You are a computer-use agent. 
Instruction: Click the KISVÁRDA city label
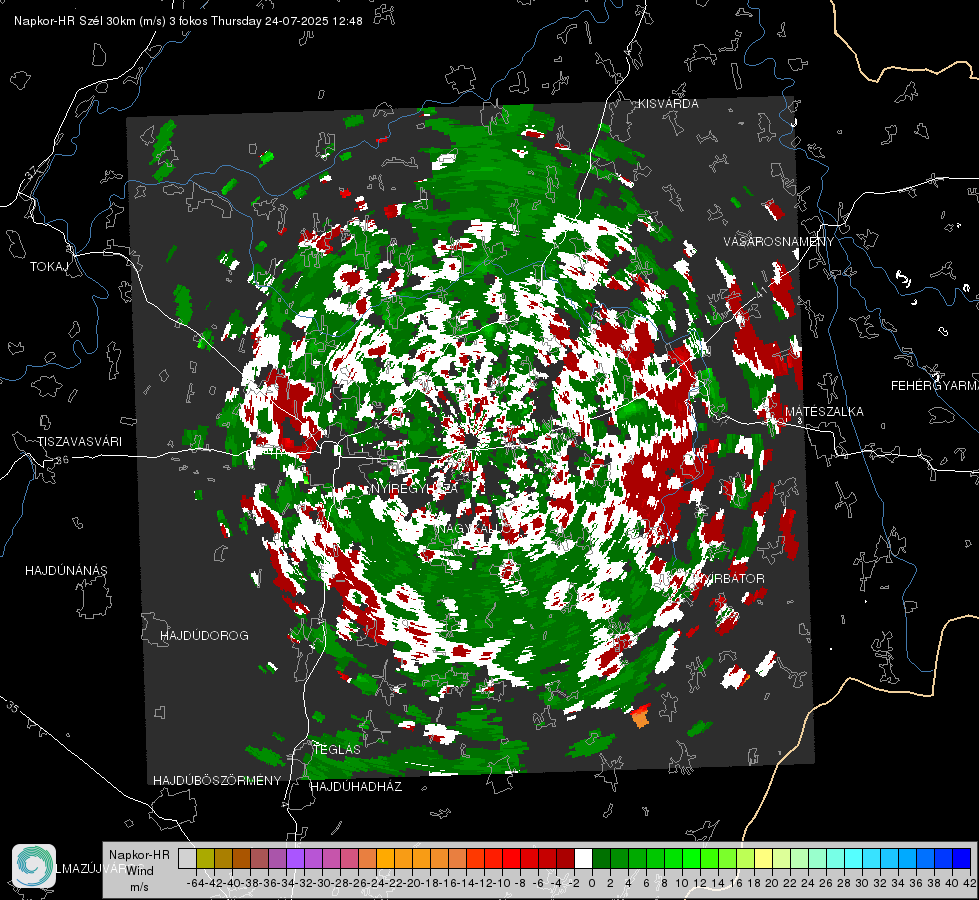click(668, 104)
